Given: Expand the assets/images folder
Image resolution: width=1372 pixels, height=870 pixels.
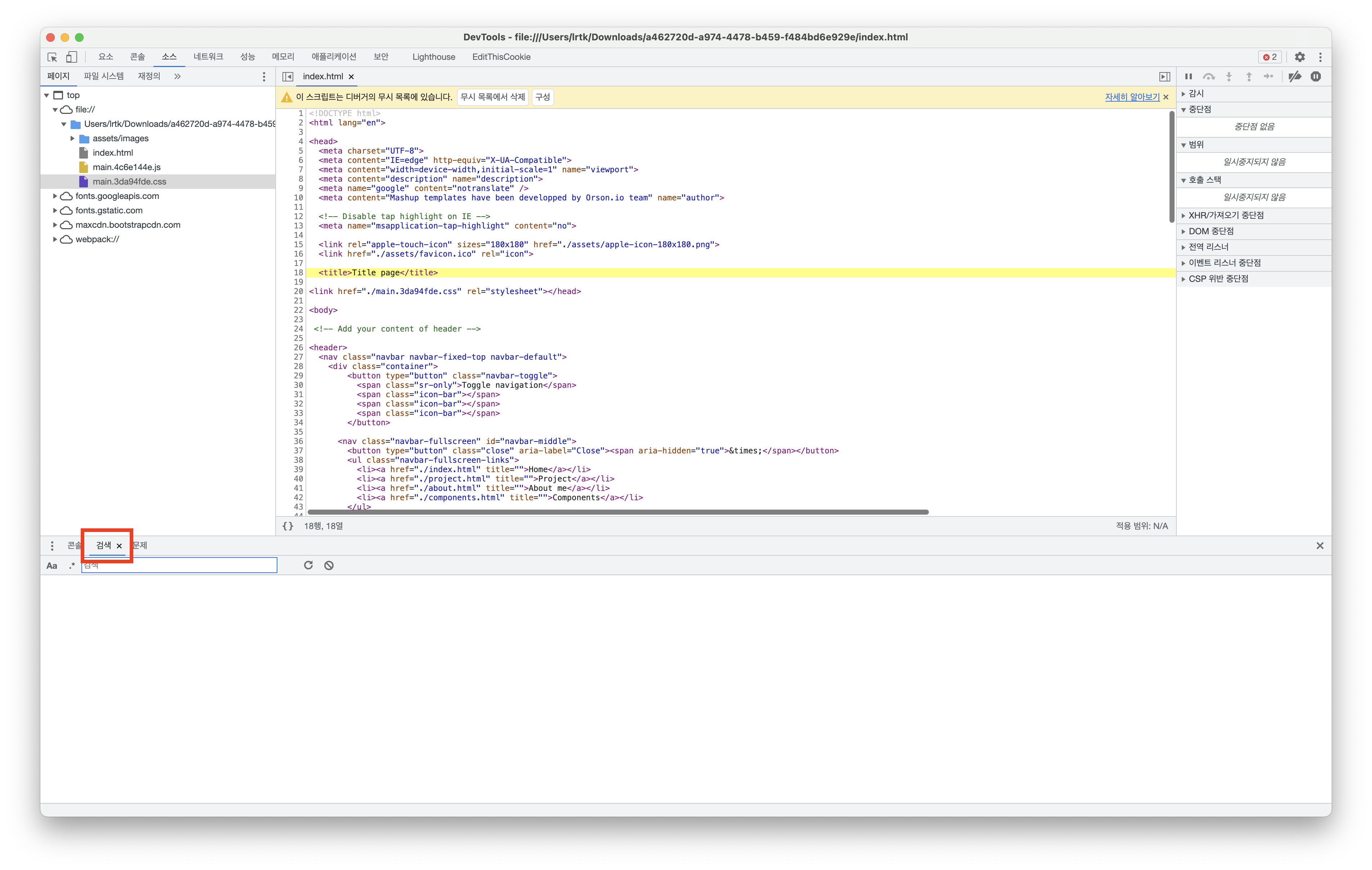Looking at the screenshot, I should tap(72, 138).
